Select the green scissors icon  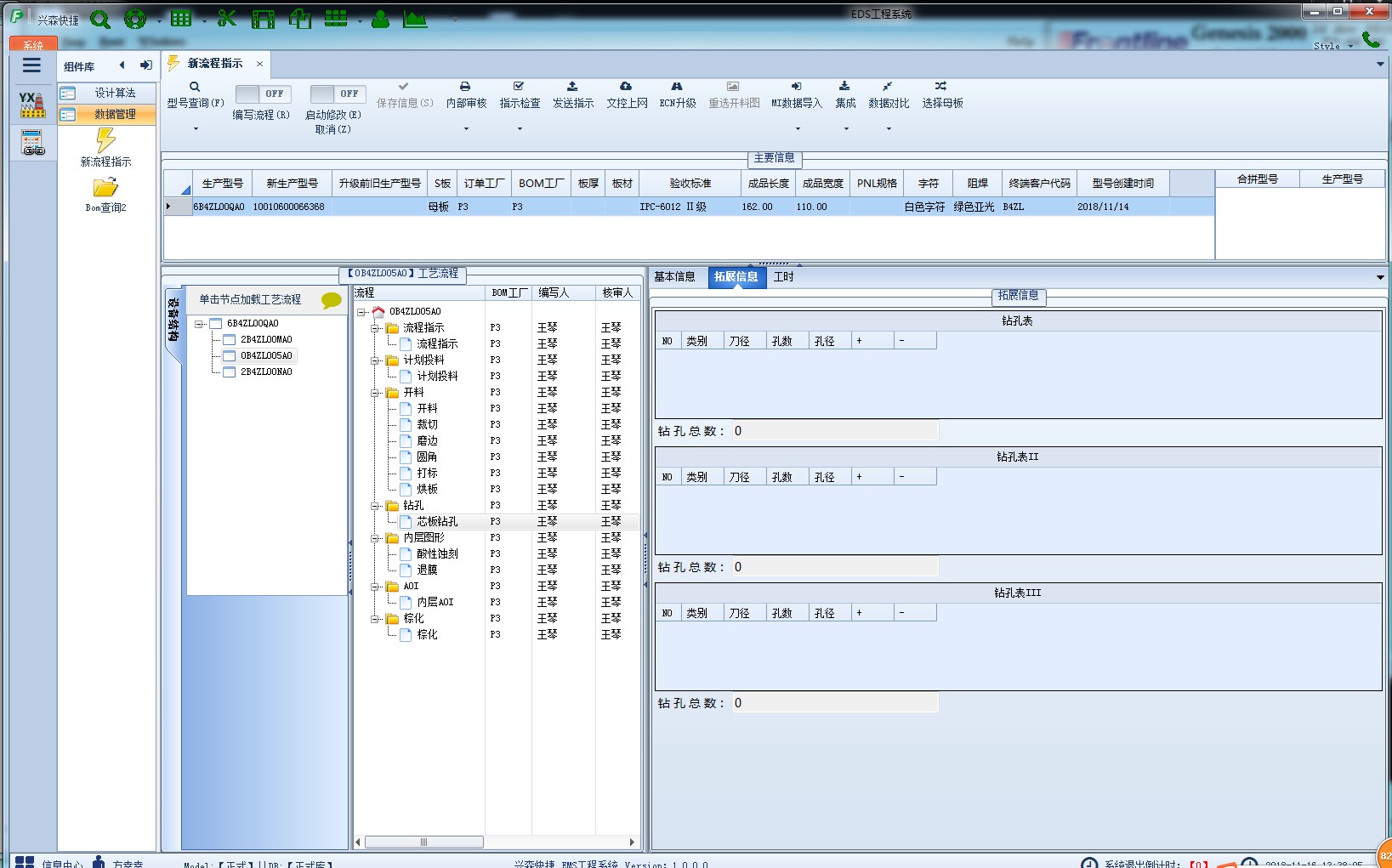226,18
